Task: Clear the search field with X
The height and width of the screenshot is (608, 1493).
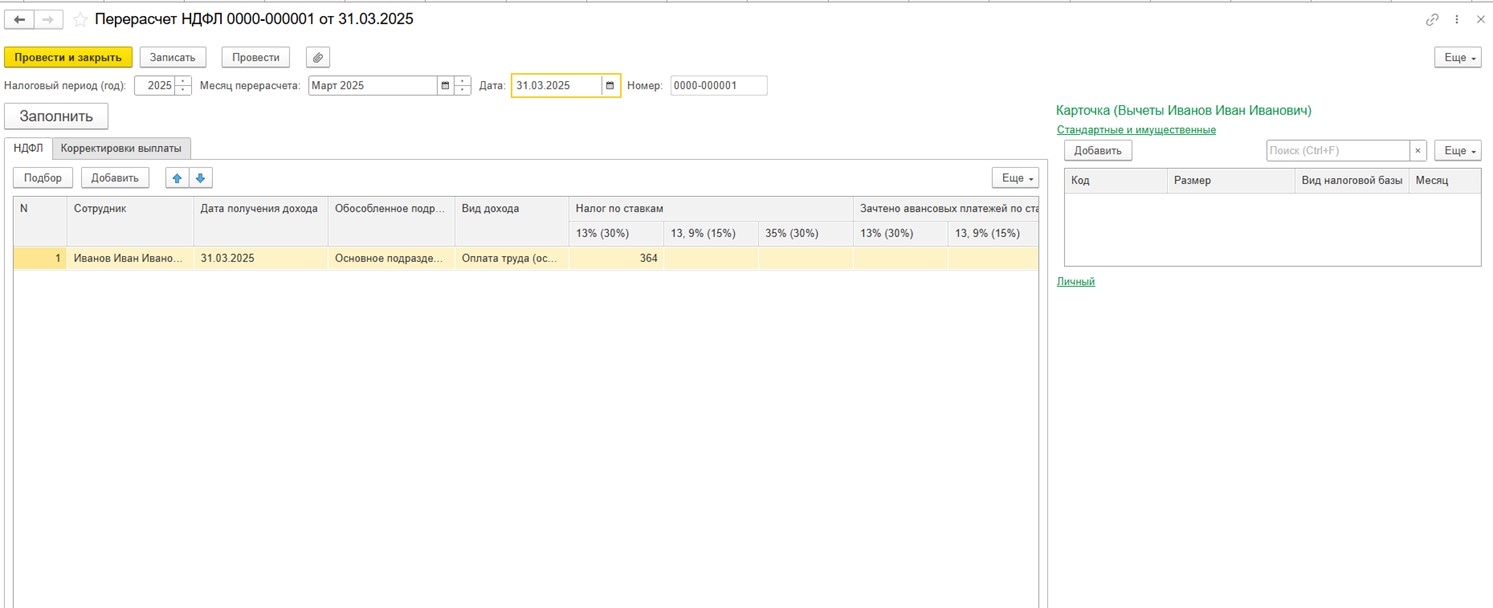Action: pos(1418,151)
